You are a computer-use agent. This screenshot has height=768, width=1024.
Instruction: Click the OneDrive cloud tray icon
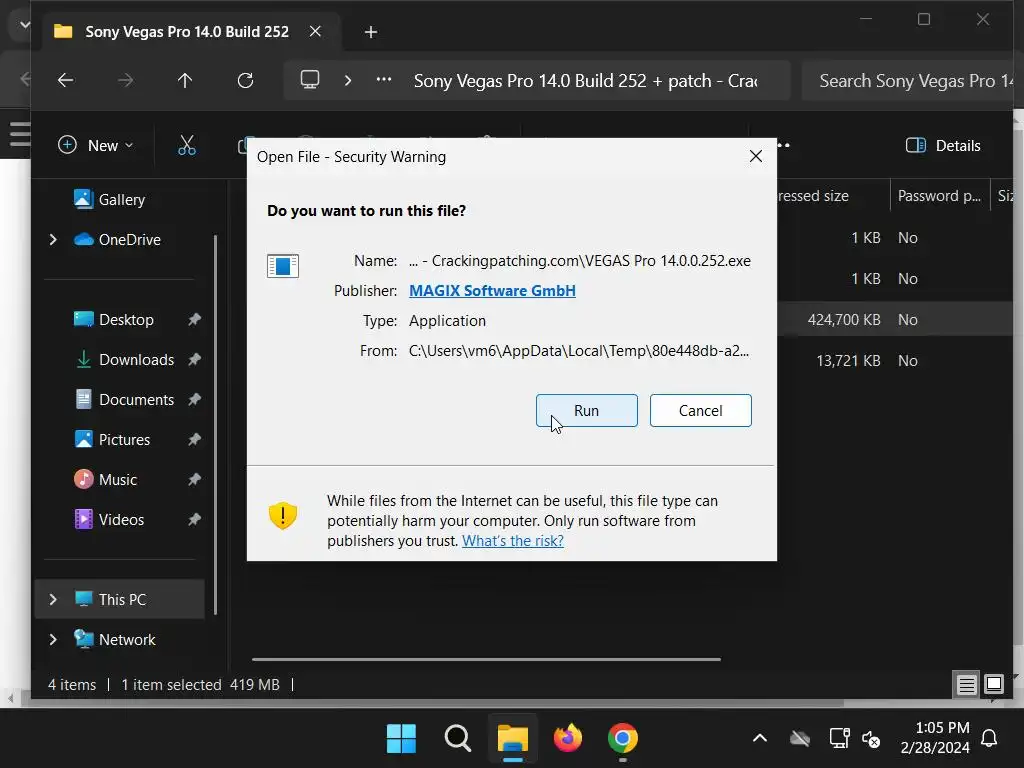coord(799,739)
